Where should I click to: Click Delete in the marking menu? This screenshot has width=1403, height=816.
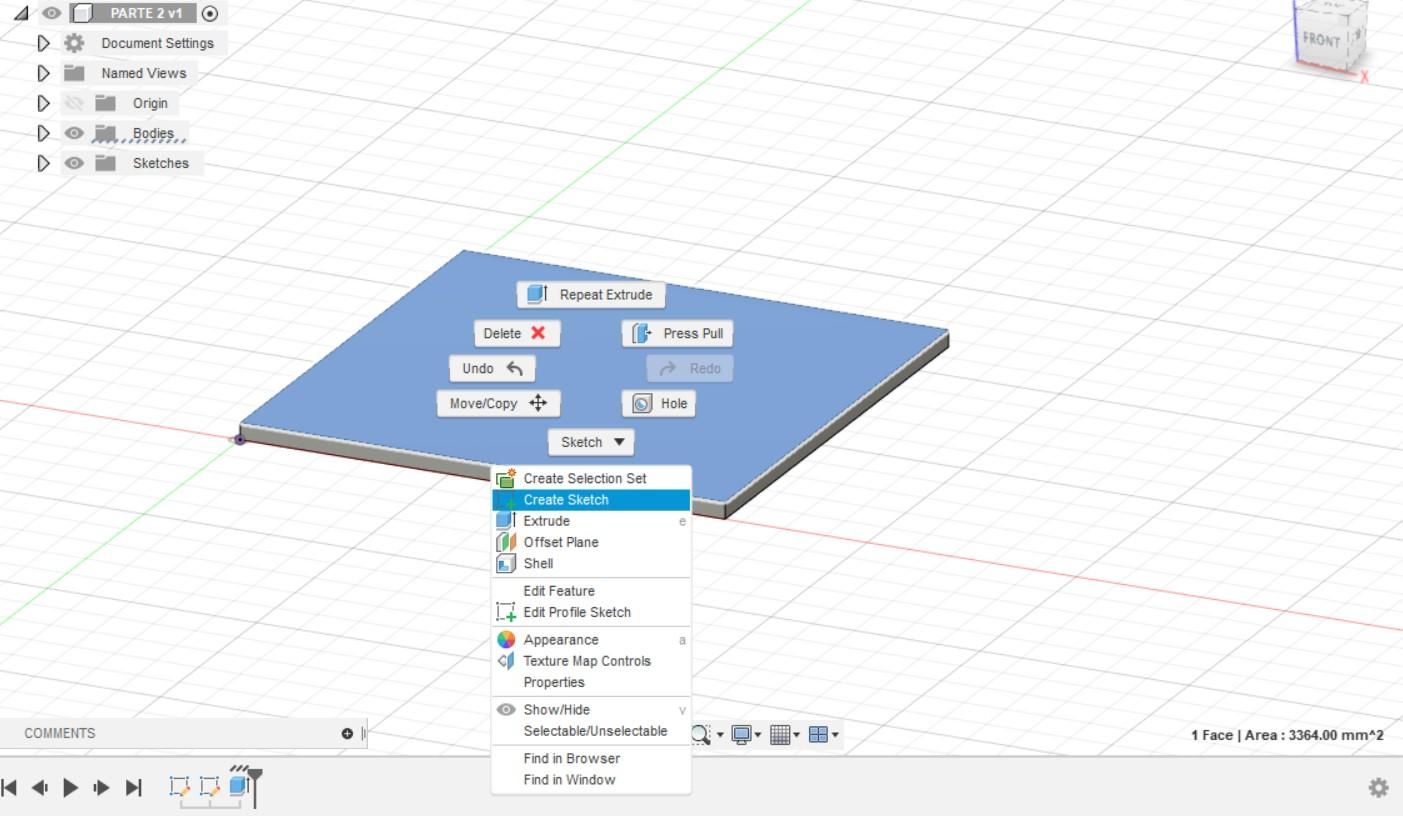[x=516, y=333]
